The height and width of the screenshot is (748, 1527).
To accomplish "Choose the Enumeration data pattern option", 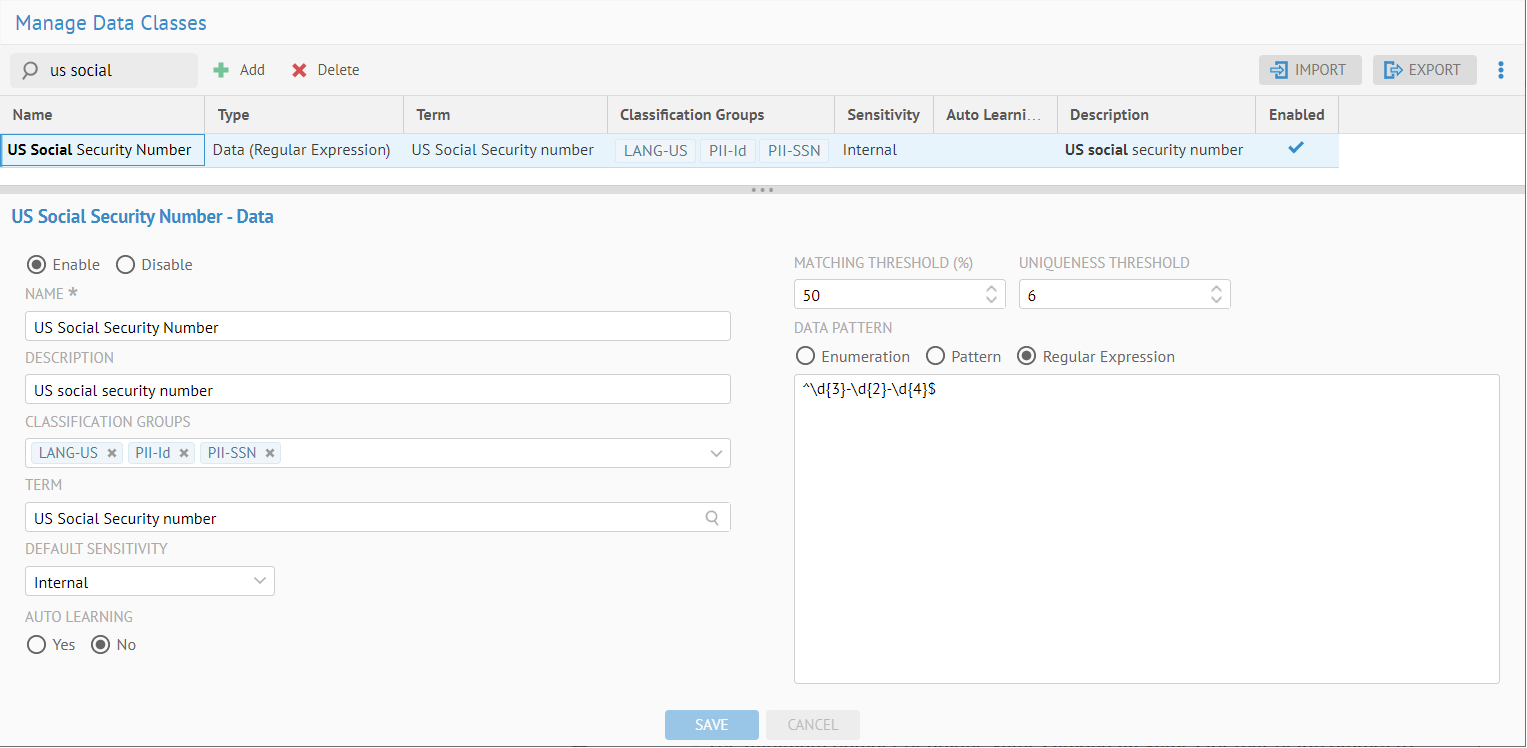I will point(805,357).
